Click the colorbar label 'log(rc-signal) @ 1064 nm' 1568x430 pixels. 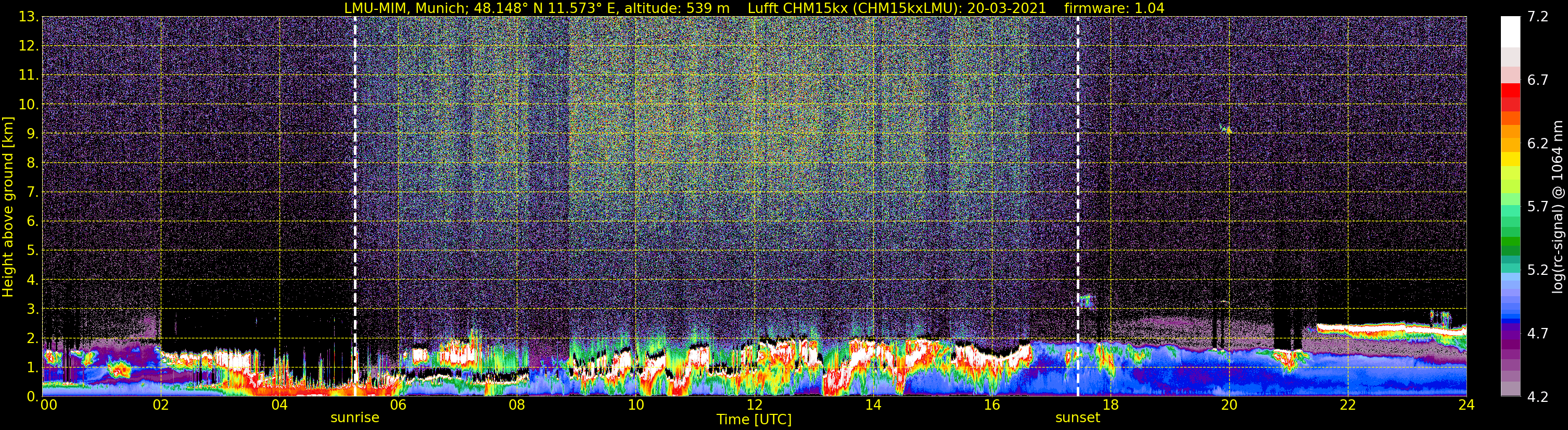click(1557, 207)
